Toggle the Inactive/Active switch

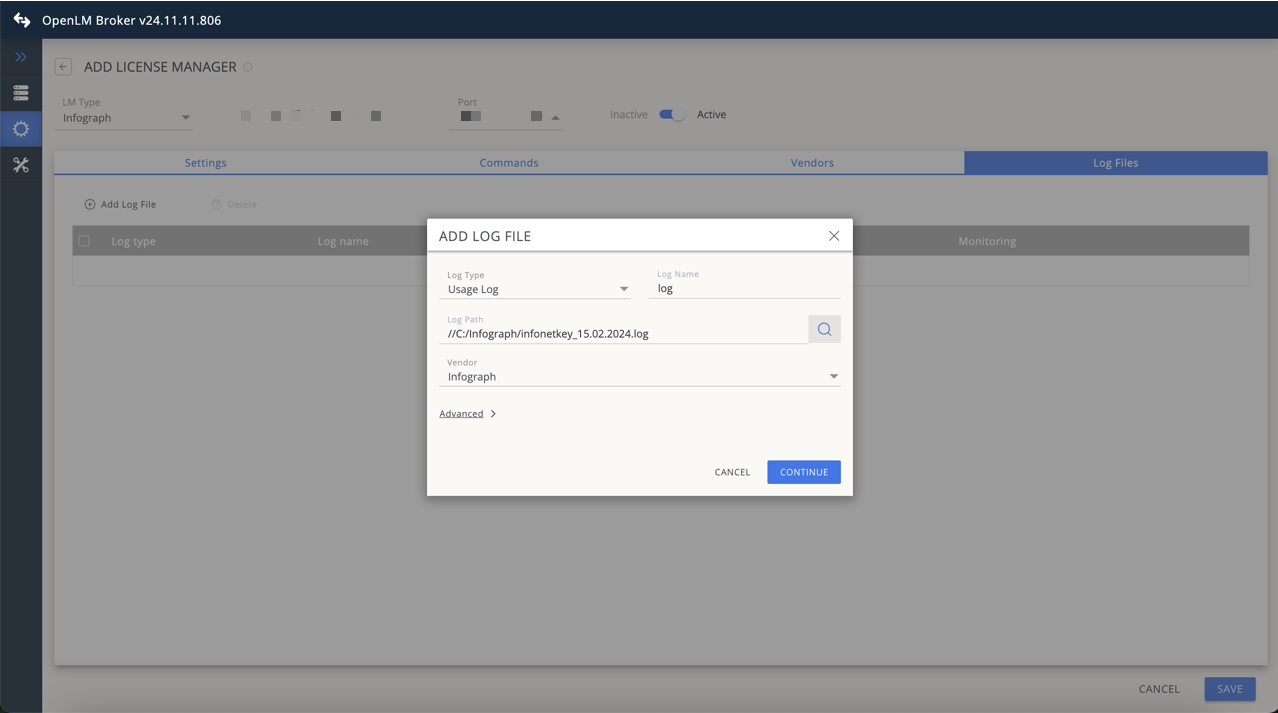click(x=672, y=115)
